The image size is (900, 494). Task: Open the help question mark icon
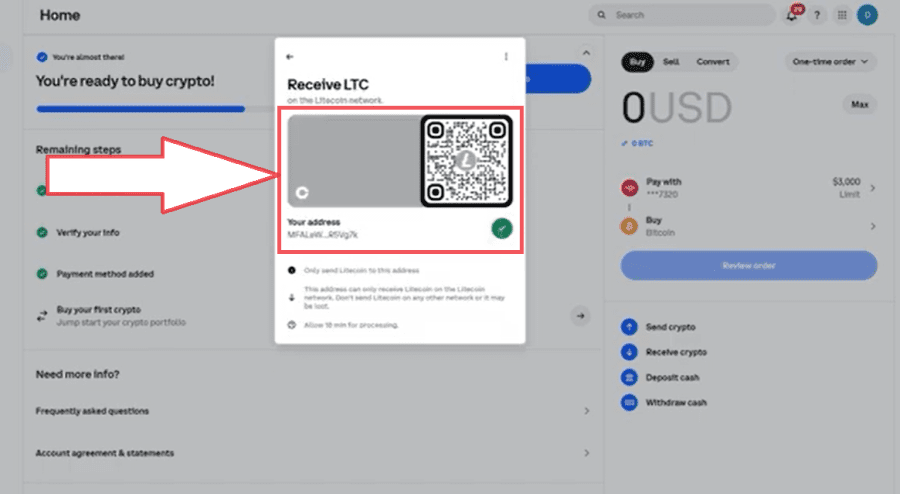[817, 15]
